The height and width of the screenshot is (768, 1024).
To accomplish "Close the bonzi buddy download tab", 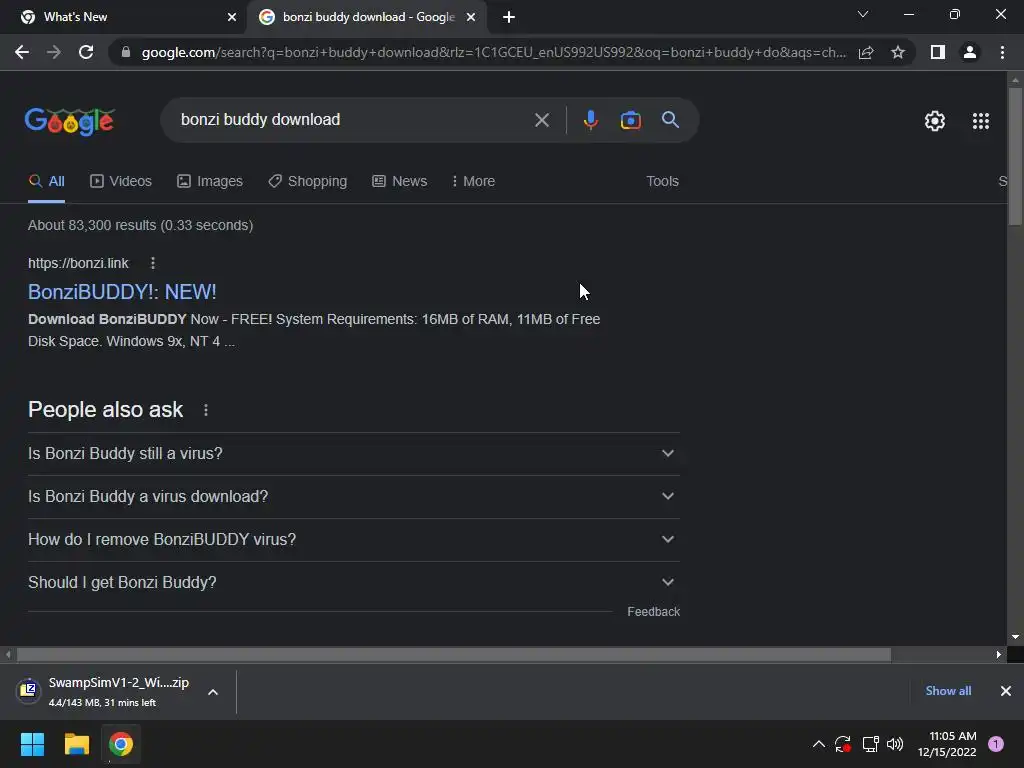I will pyautogui.click(x=471, y=17).
